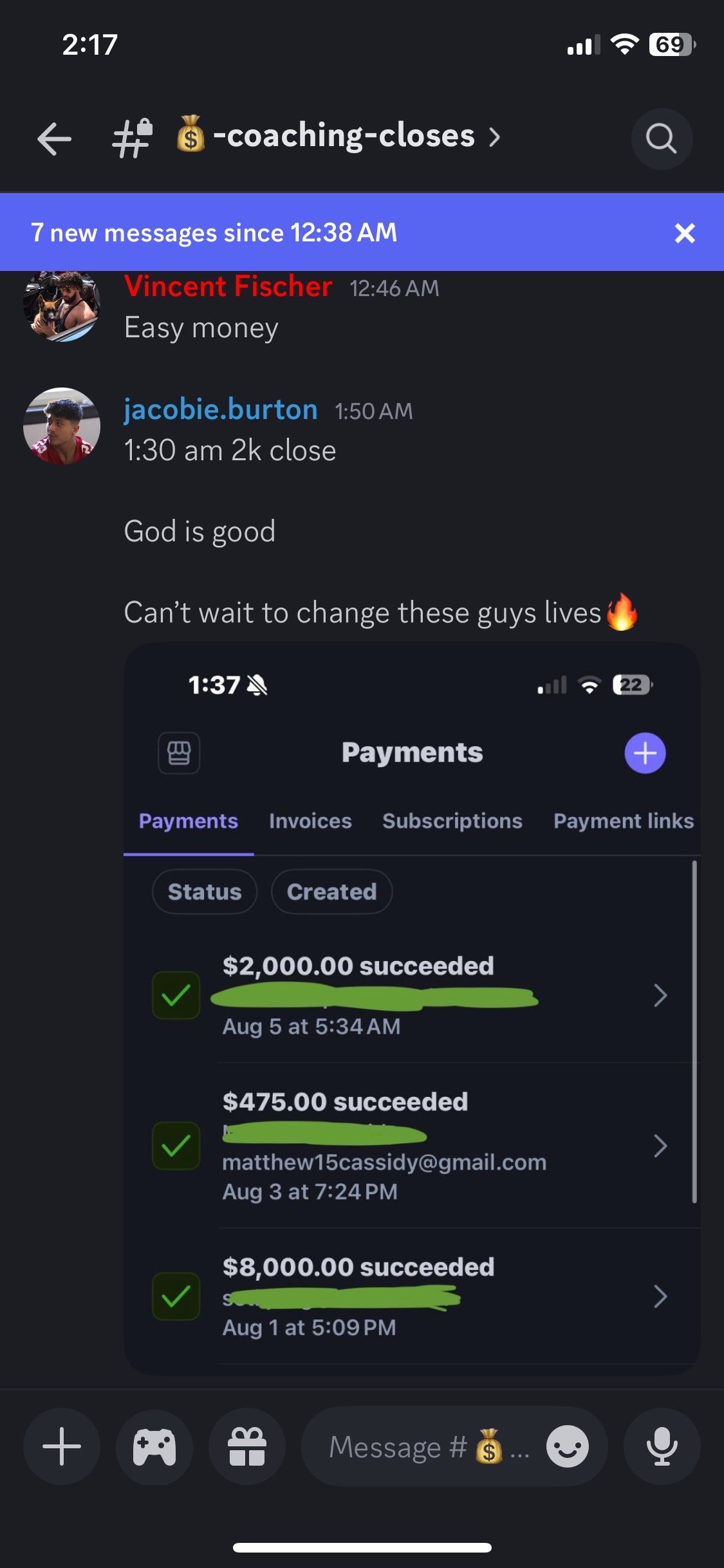Viewport: 724px width, 1568px height.
Task: Open the emoji picker smiley
Action: pos(567,1446)
